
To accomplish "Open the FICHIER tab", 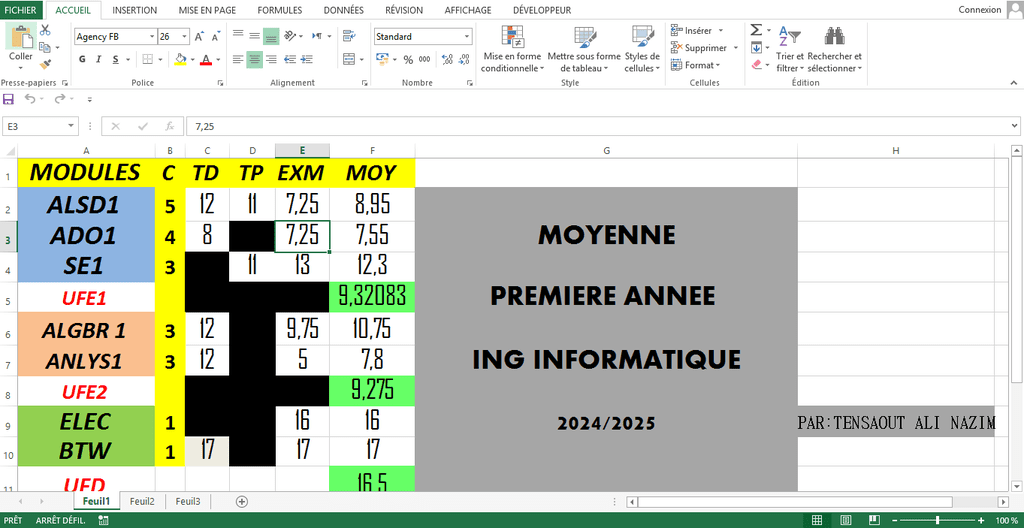I will [22, 10].
